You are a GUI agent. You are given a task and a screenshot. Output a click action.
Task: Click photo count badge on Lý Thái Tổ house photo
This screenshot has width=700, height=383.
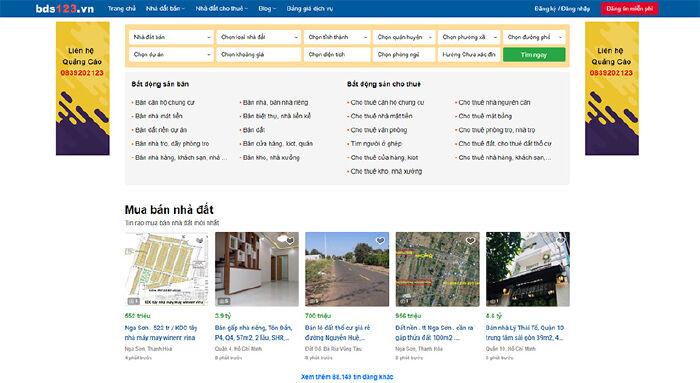coord(495,301)
